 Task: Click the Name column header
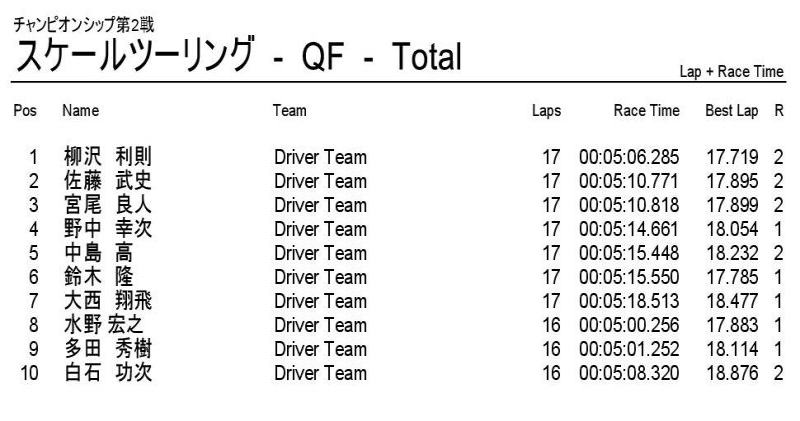pos(80,110)
